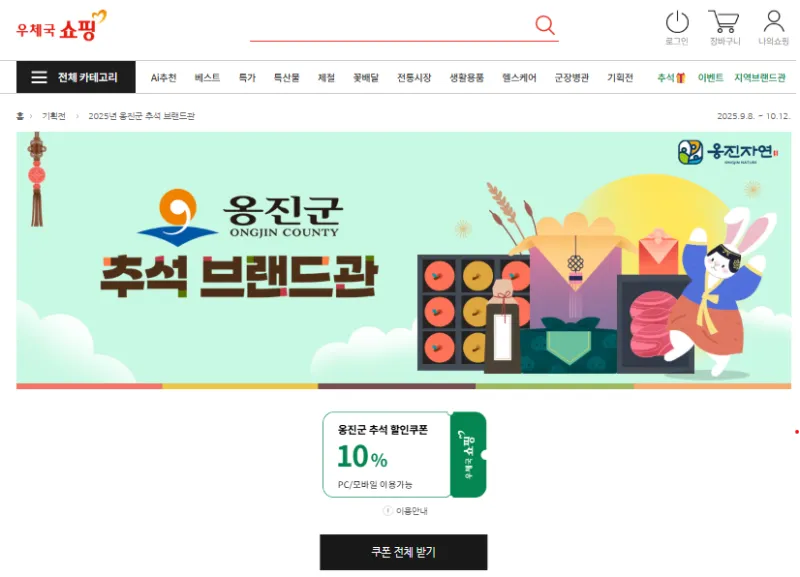Click the magnifier search icon
Screen dimensions: 800x577
[x=544, y=24]
